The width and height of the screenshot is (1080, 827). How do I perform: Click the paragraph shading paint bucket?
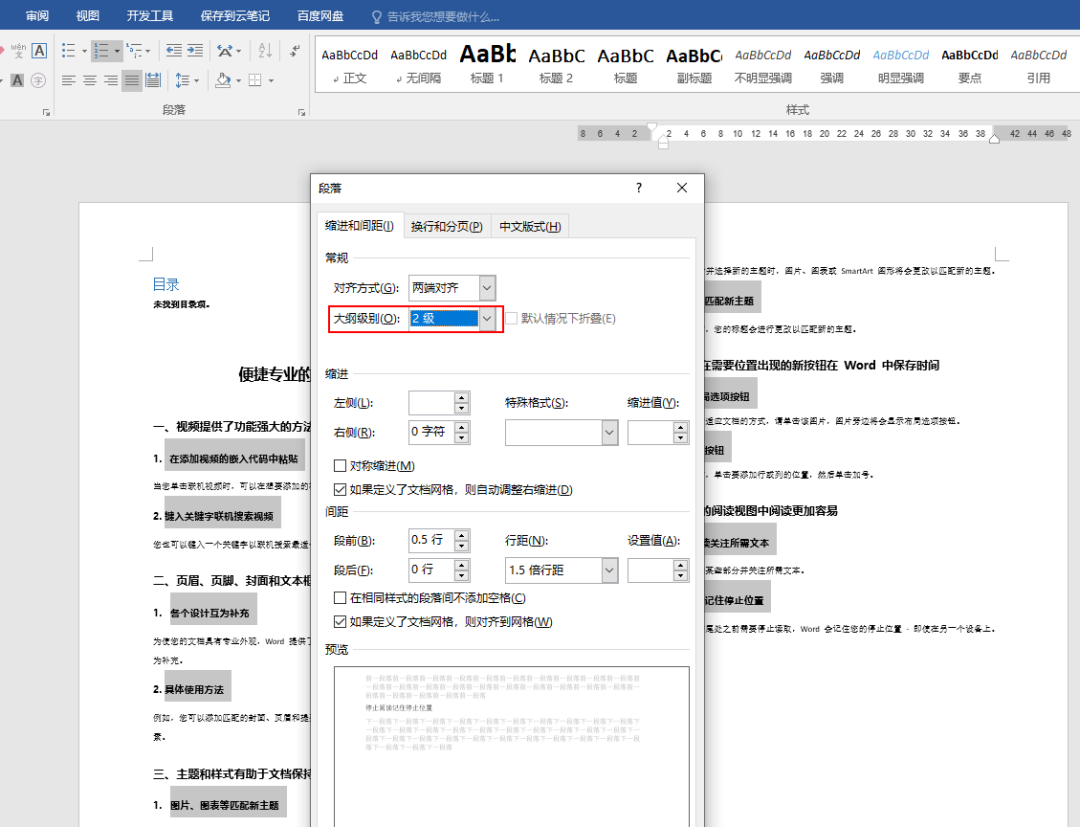[x=223, y=80]
